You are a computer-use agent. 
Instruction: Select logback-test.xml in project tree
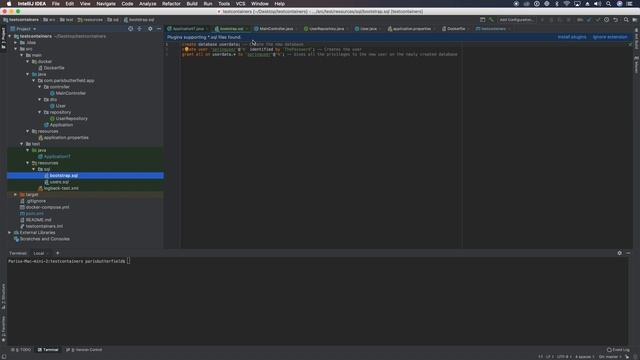[x=61, y=188]
